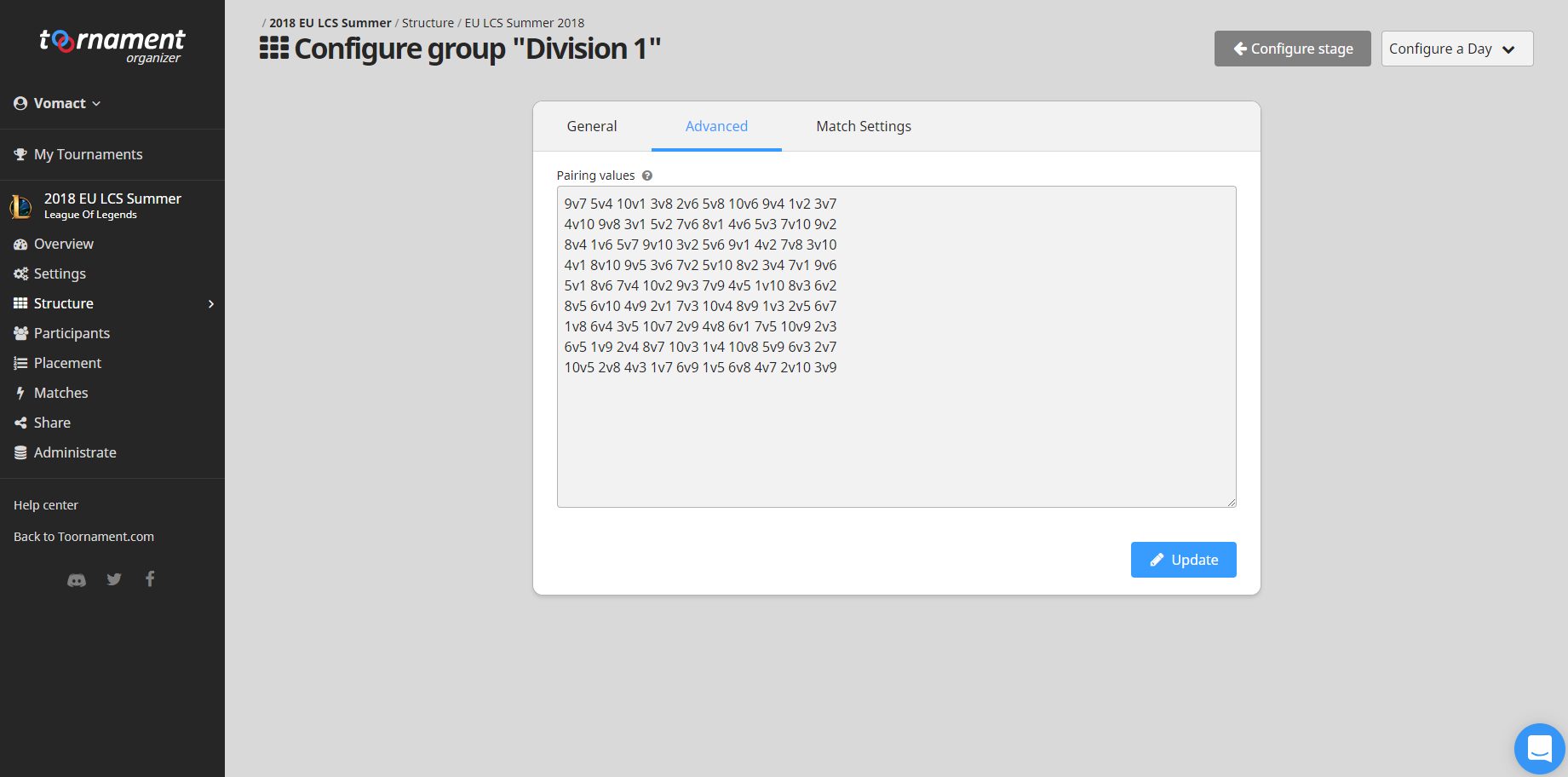The width and height of the screenshot is (1568, 777).
Task: Open tournament Settings in sidebar
Action: (60, 273)
